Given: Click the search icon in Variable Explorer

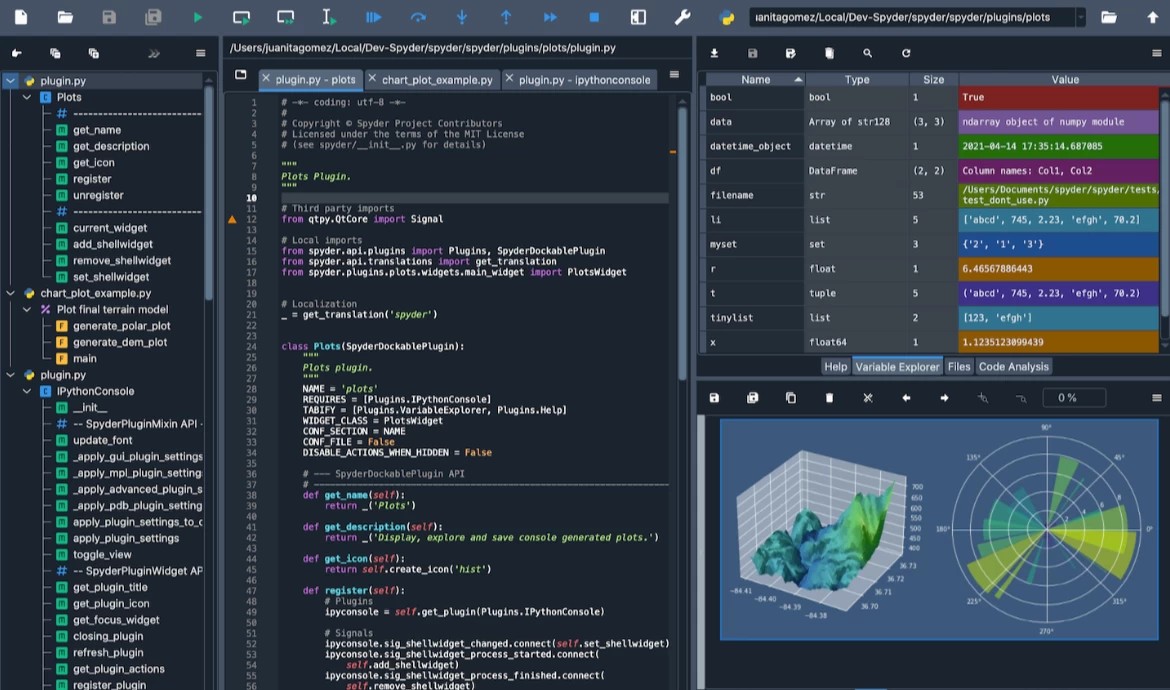Looking at the screenshot, I should click(867, 53).
